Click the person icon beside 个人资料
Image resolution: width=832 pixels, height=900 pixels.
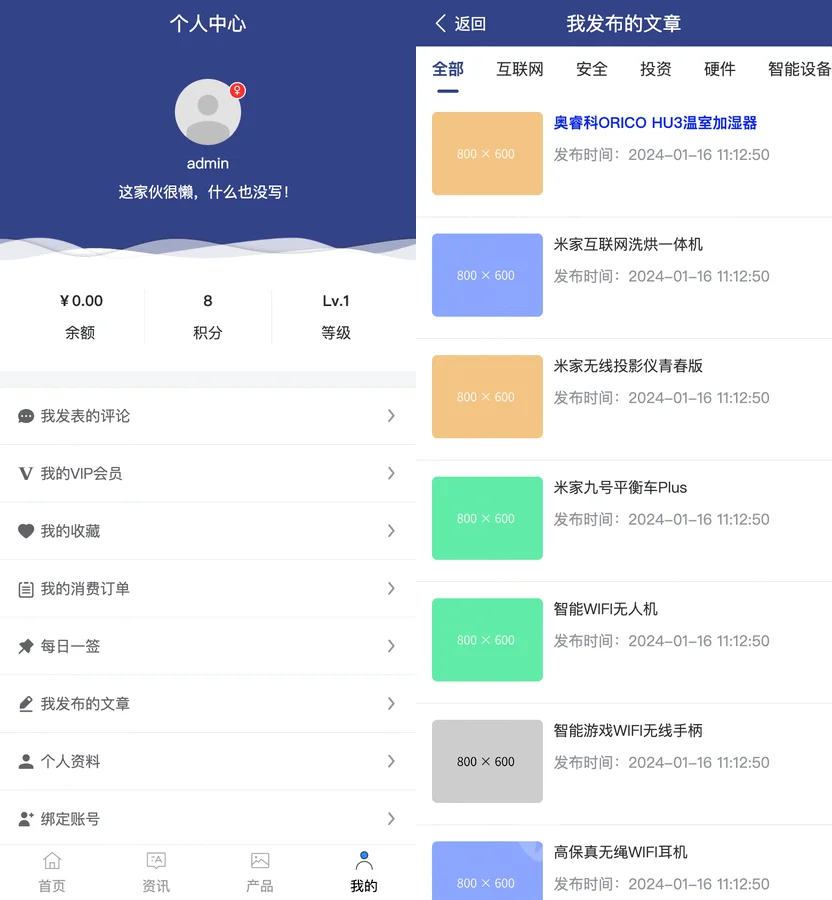(x=26, y=761)
